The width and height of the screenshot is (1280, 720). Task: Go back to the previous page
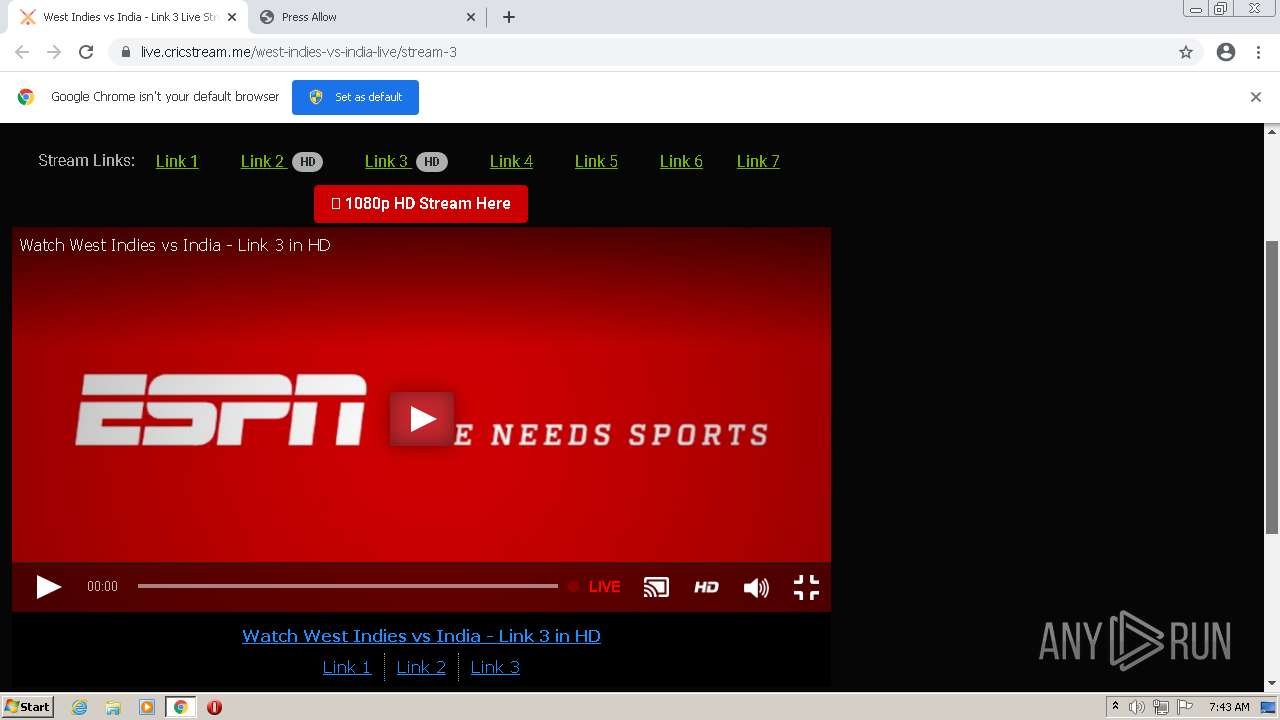coord(22,52)
